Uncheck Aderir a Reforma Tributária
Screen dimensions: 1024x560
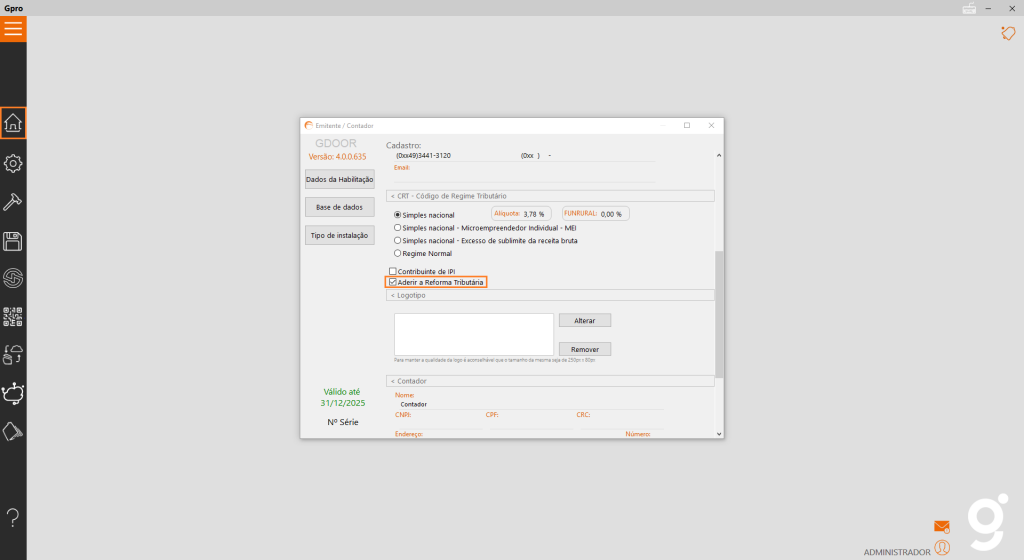pyautogui.click(x=393, y=283)
